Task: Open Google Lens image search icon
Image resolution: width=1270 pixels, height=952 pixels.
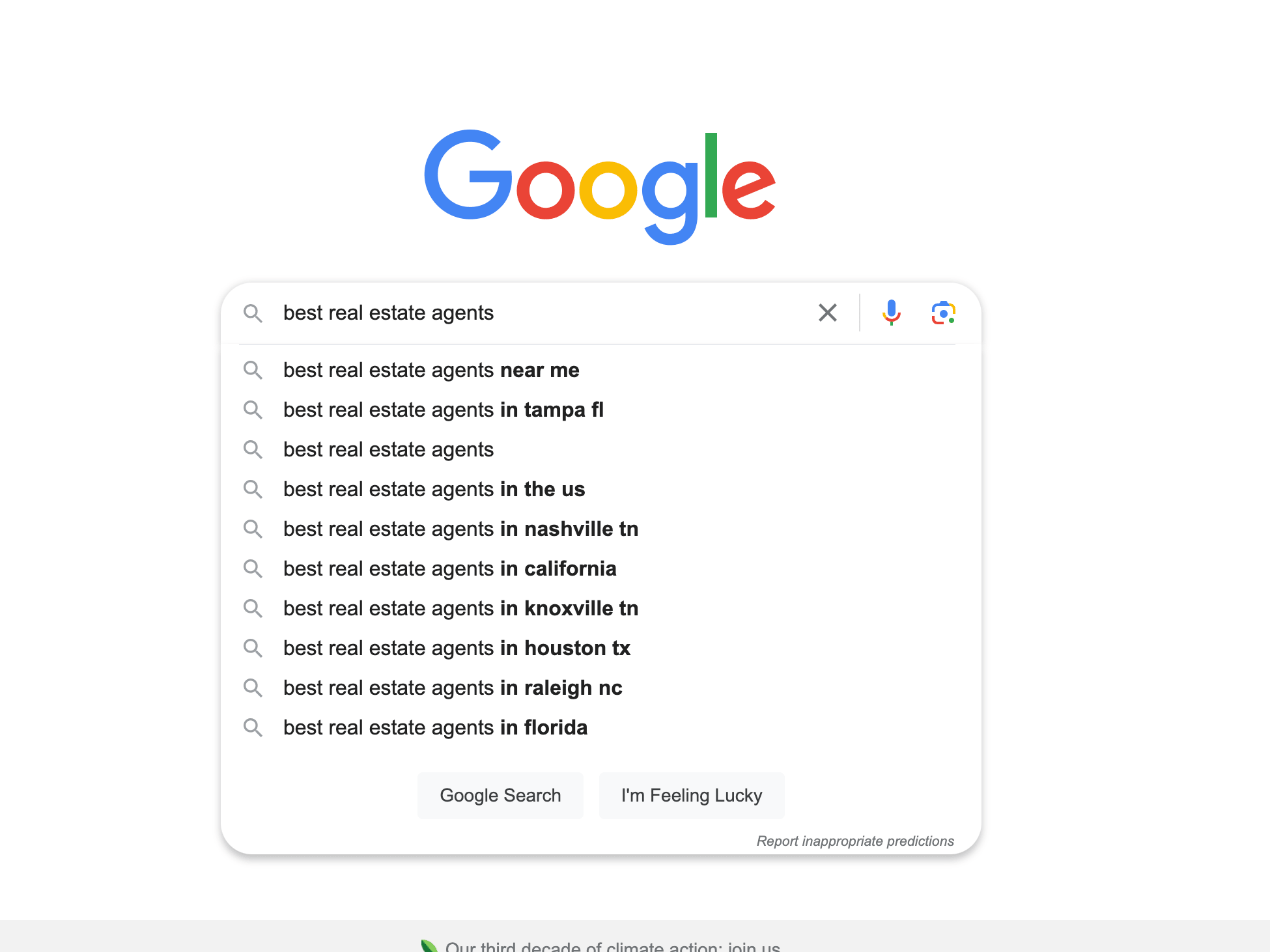Action: tap(943, 313)
